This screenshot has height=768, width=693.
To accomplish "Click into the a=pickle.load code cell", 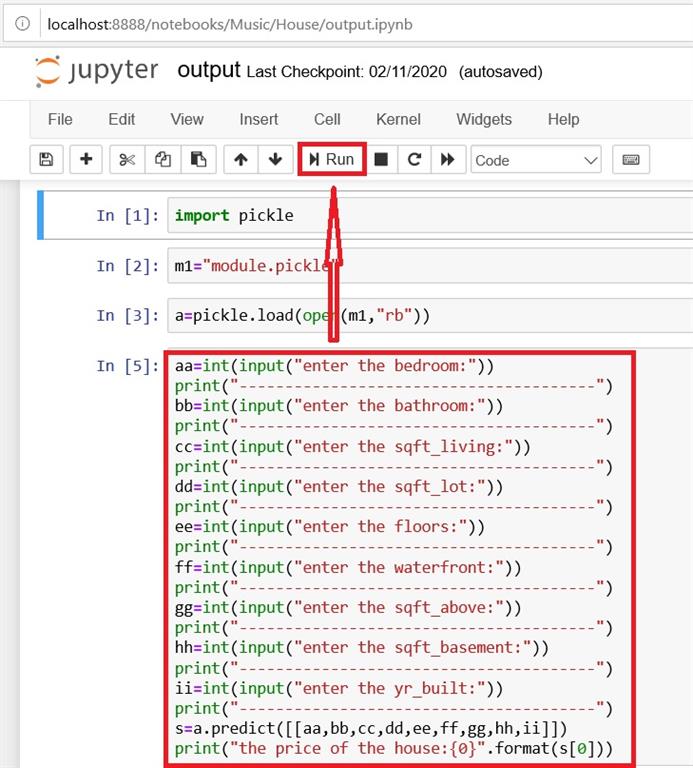I will (430, 315).
